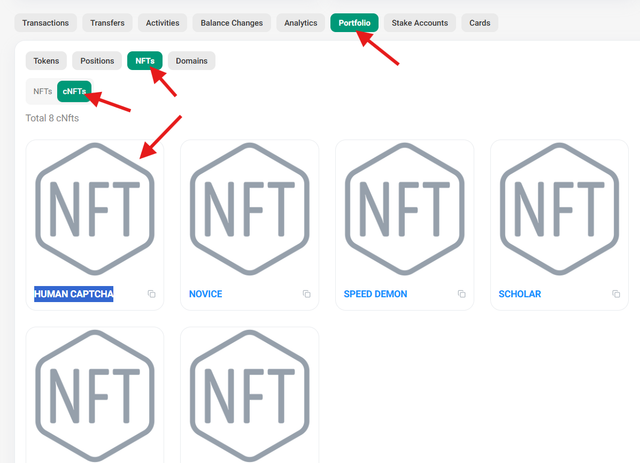Copy the SPEED DEMON cNFT address
This screenshot has width=640, height=463.
pos(462,294)
